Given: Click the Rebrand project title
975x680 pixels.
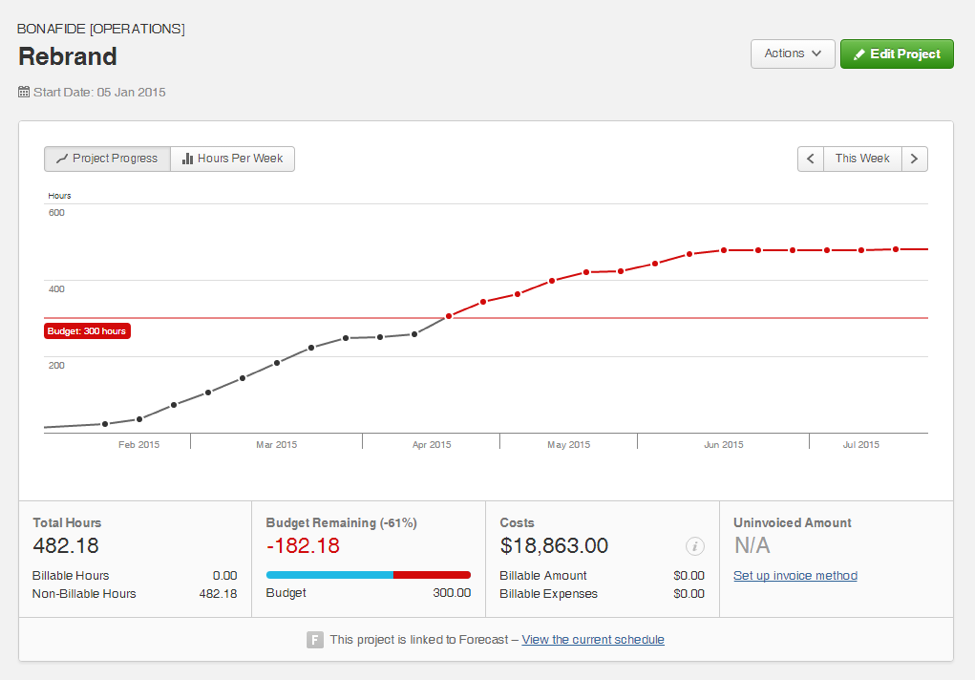Looking at the screenshot, I should [x=68, y=57].
